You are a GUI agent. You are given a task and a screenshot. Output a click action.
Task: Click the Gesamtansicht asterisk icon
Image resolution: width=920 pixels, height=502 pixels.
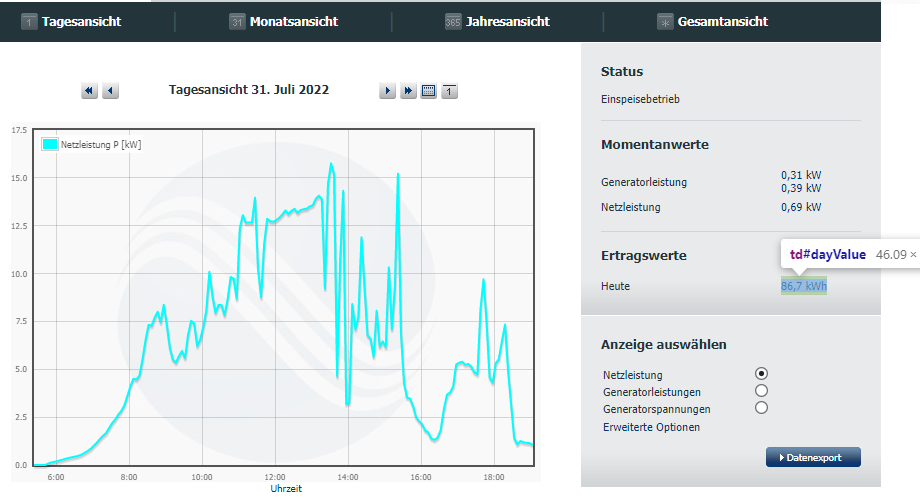665,22
